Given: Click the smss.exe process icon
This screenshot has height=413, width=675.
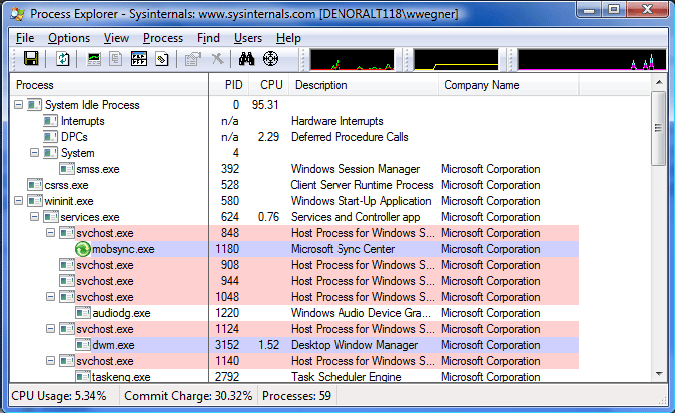Looking at the screenshot, I should tap(67, 169).
